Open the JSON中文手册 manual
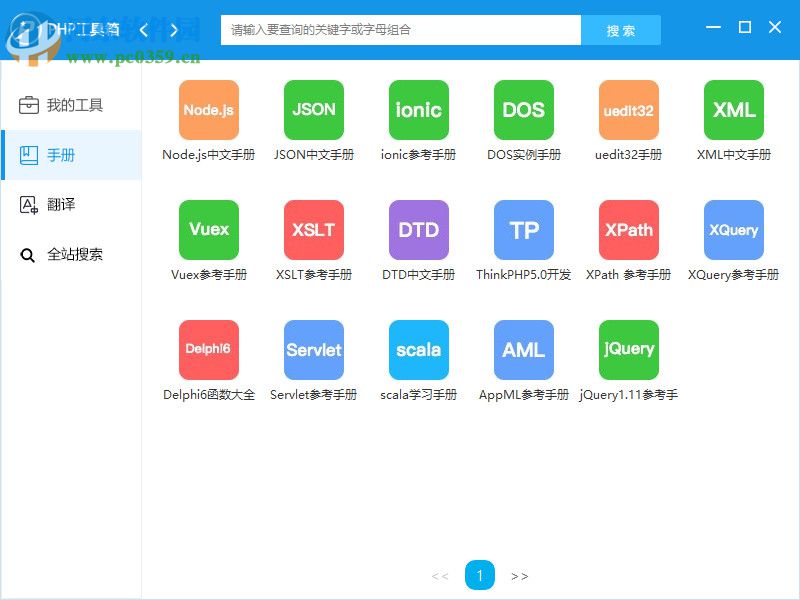 [313, 110]
